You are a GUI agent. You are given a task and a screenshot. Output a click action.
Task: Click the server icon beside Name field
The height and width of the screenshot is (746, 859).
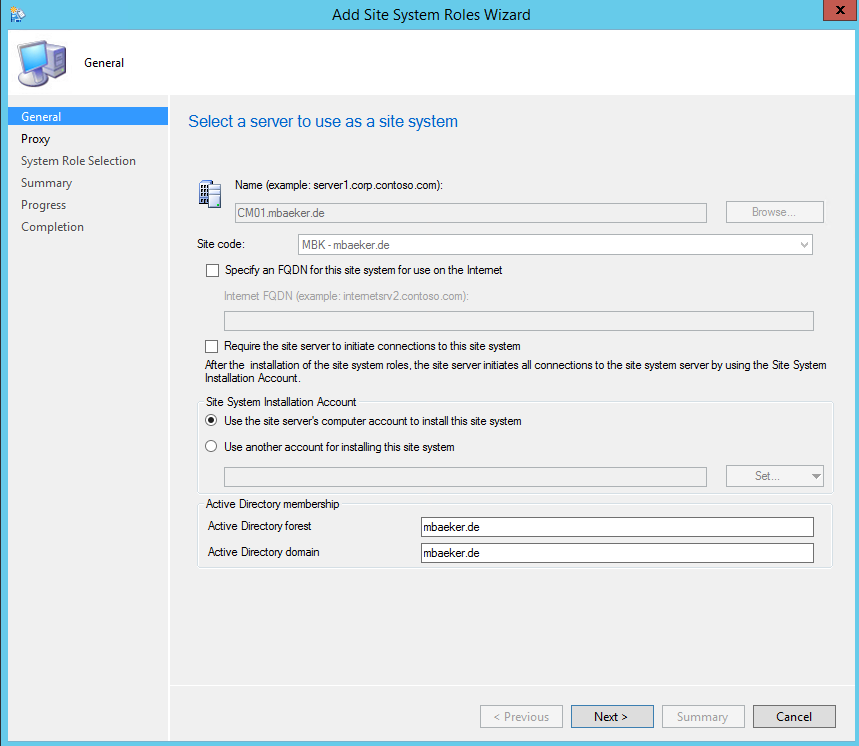(210, 194)
